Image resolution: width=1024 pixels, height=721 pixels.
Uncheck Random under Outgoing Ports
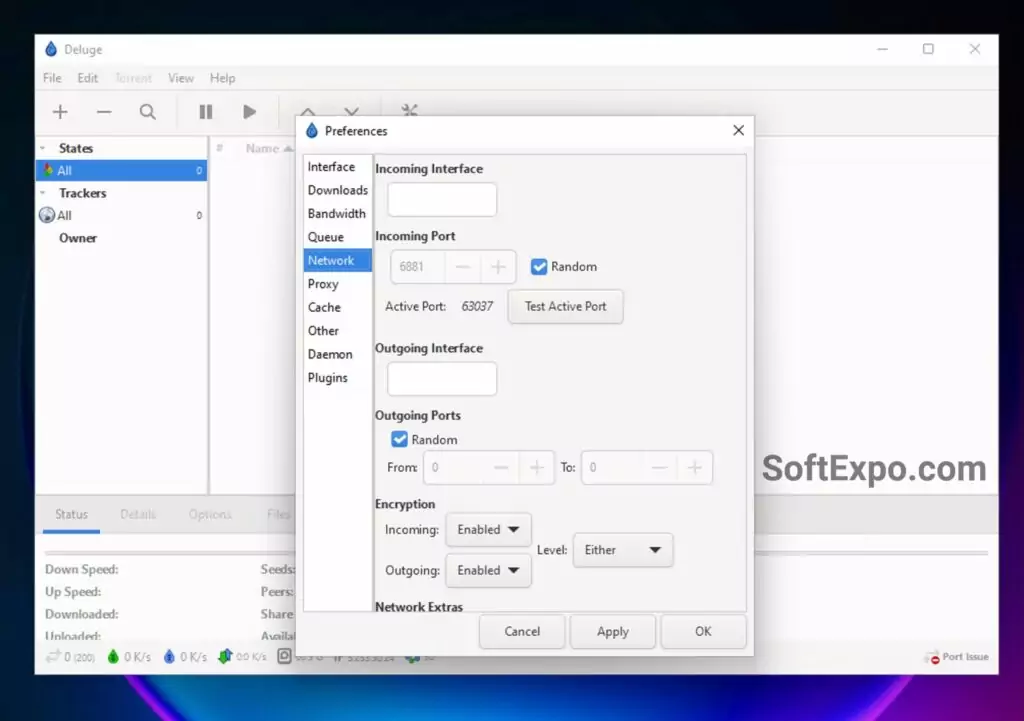[400, 440]
